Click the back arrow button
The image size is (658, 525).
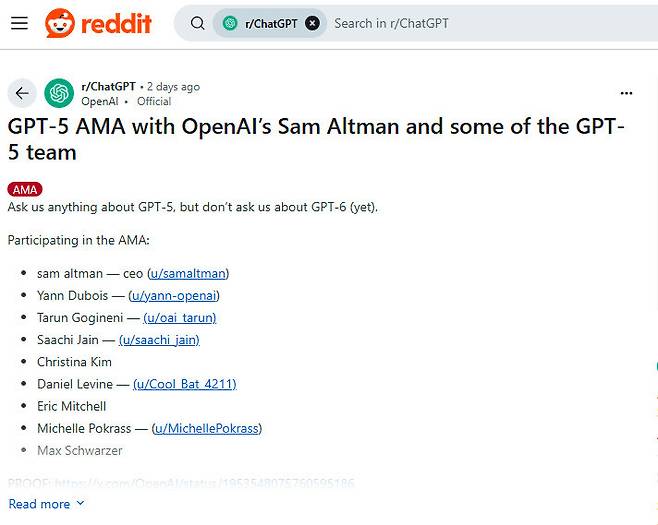(x=22, y=93)
